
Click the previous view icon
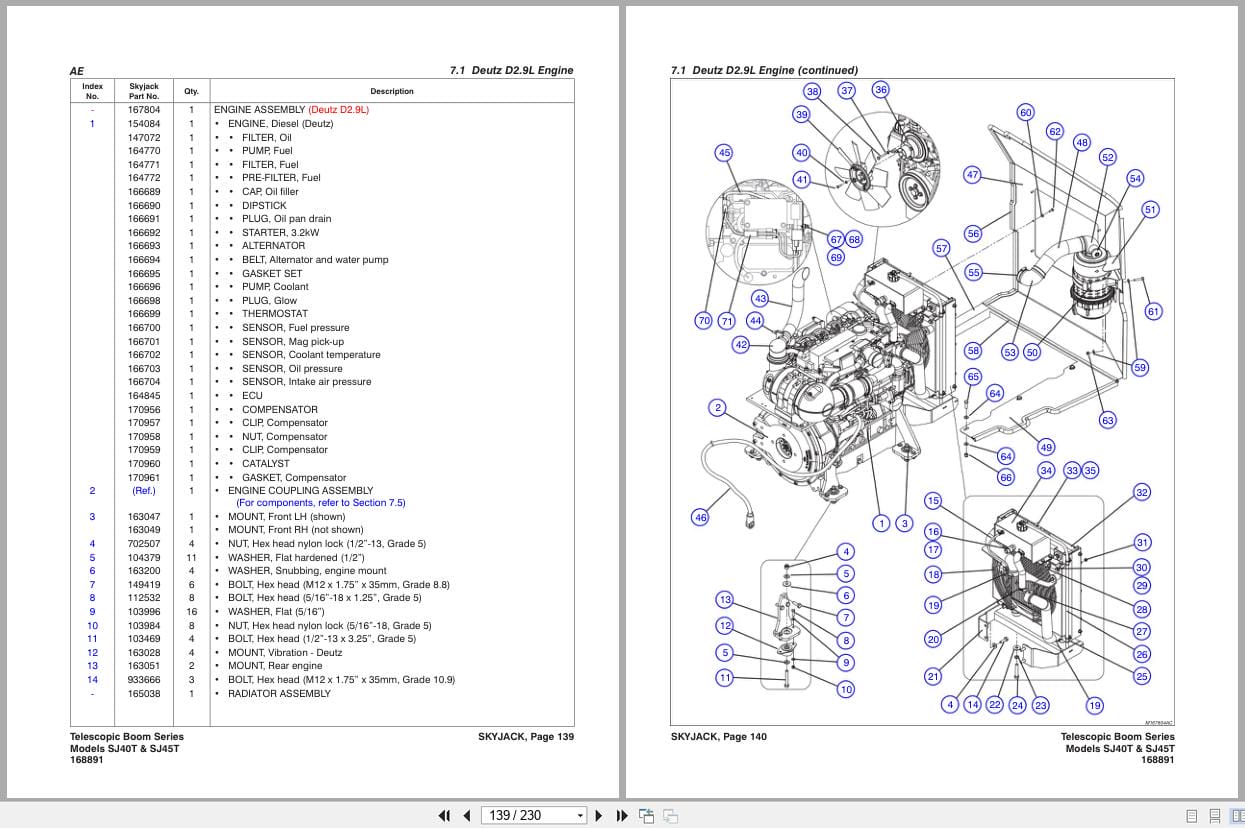(646, 815)
